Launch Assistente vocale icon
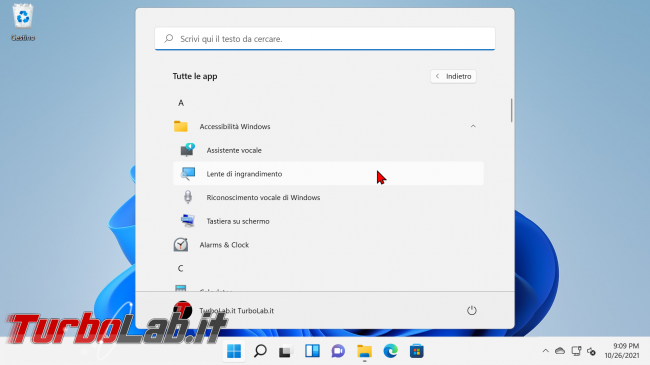Screen dimensions: 650x365 tap(188, 150)
